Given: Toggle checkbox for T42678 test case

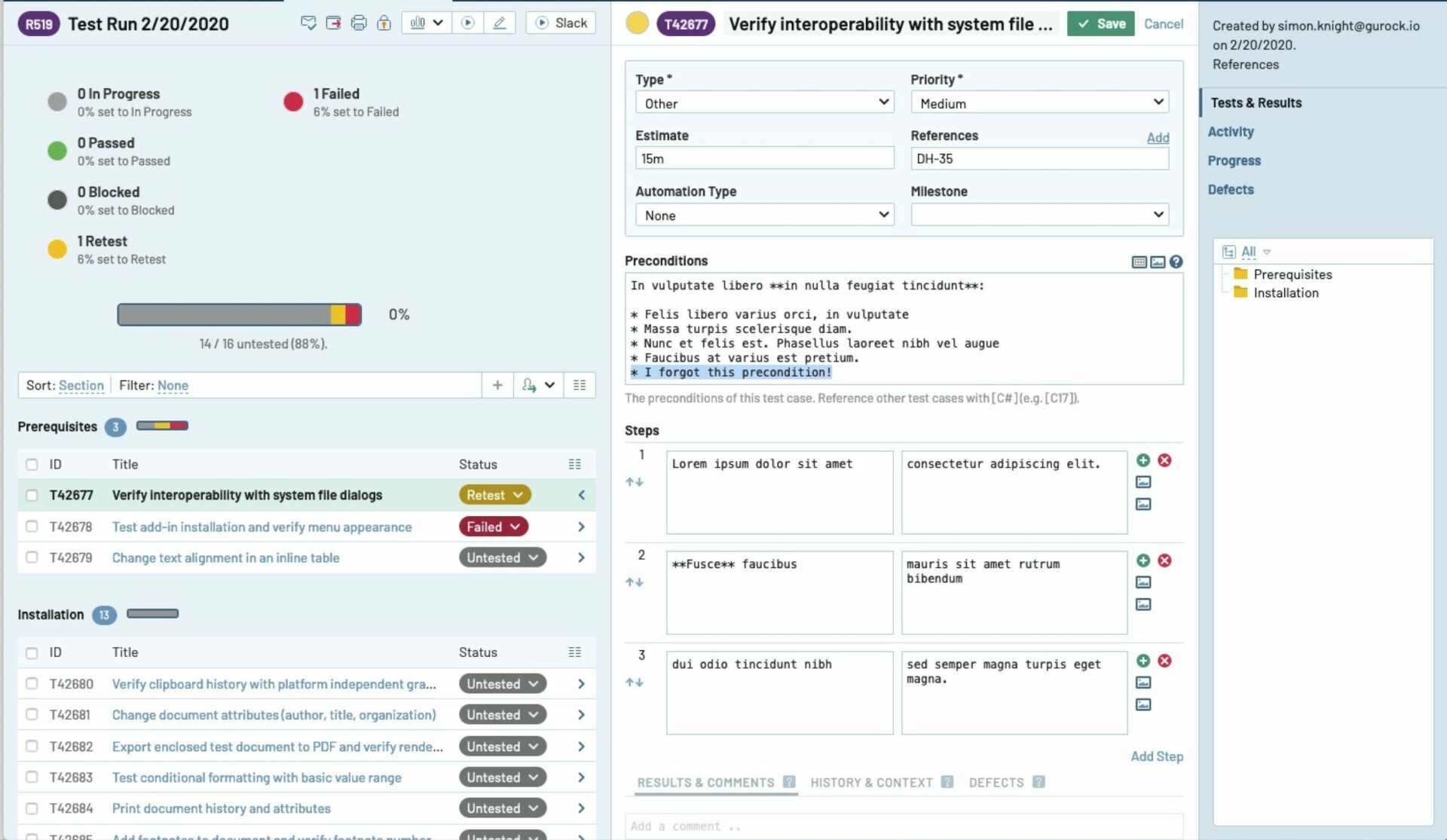Looking at the screenshot, I should (x=32, y=526).
